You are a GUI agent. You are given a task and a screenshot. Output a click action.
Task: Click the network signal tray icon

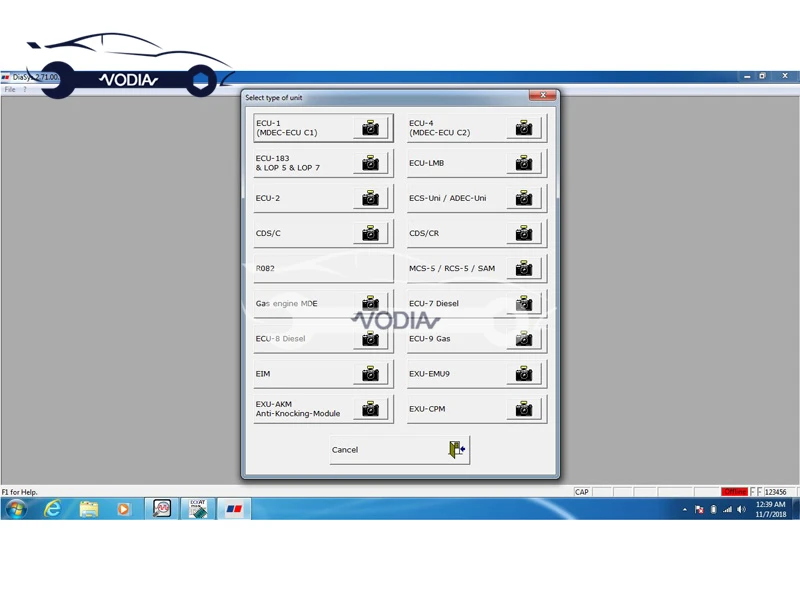(x=727, y=509)
